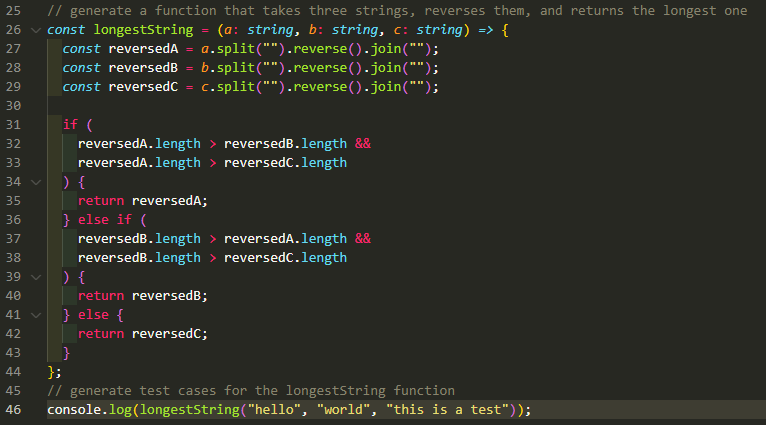Click the arrow => on line 26

tap(486, 30)
